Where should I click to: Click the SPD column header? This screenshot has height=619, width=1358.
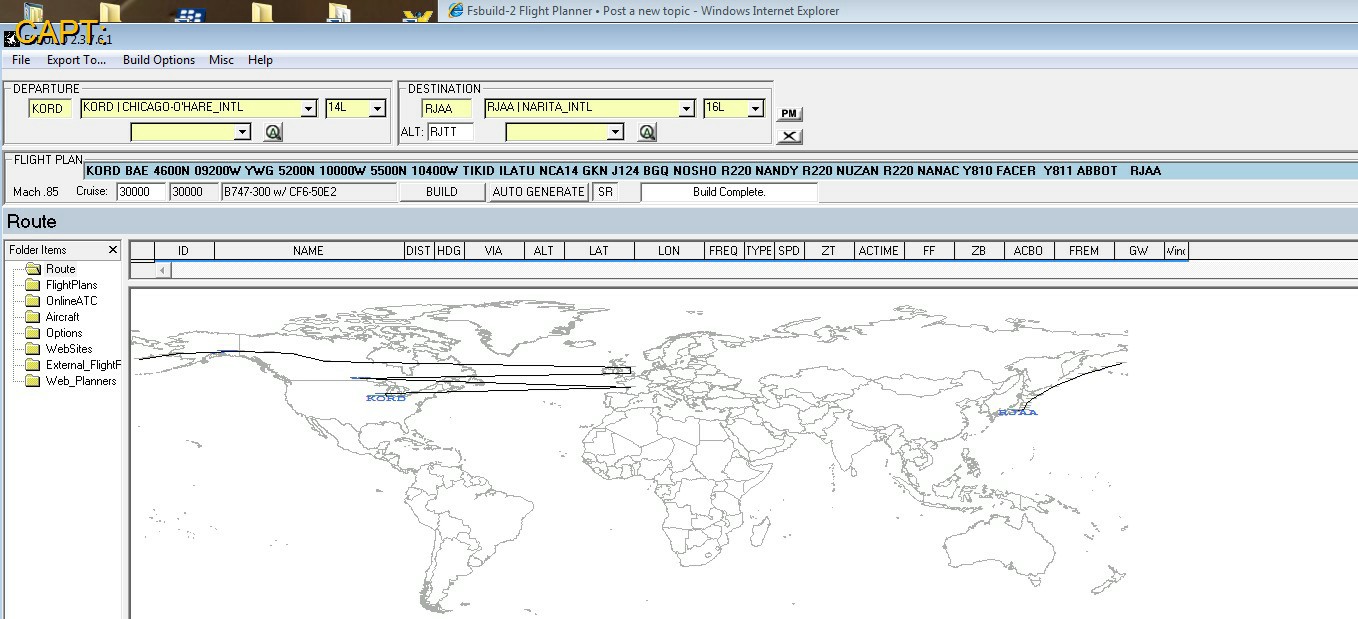tap(789, 251)
